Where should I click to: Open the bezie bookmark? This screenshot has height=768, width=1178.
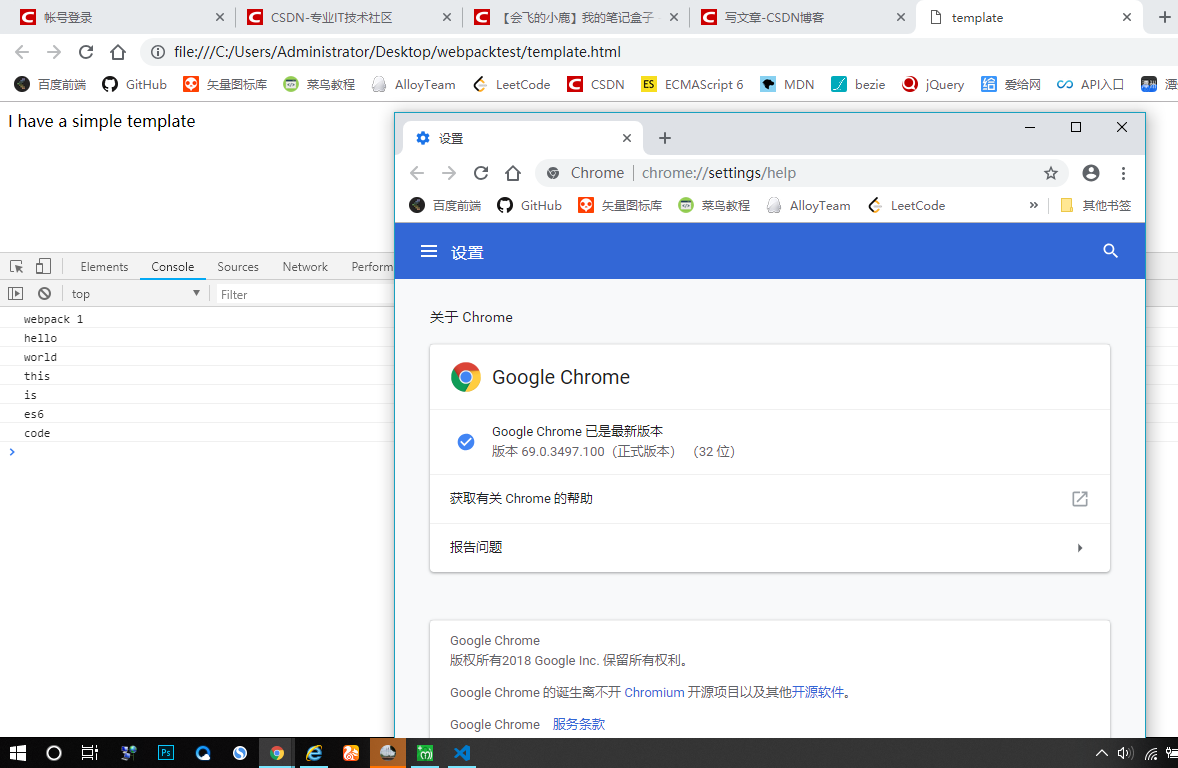858,84
